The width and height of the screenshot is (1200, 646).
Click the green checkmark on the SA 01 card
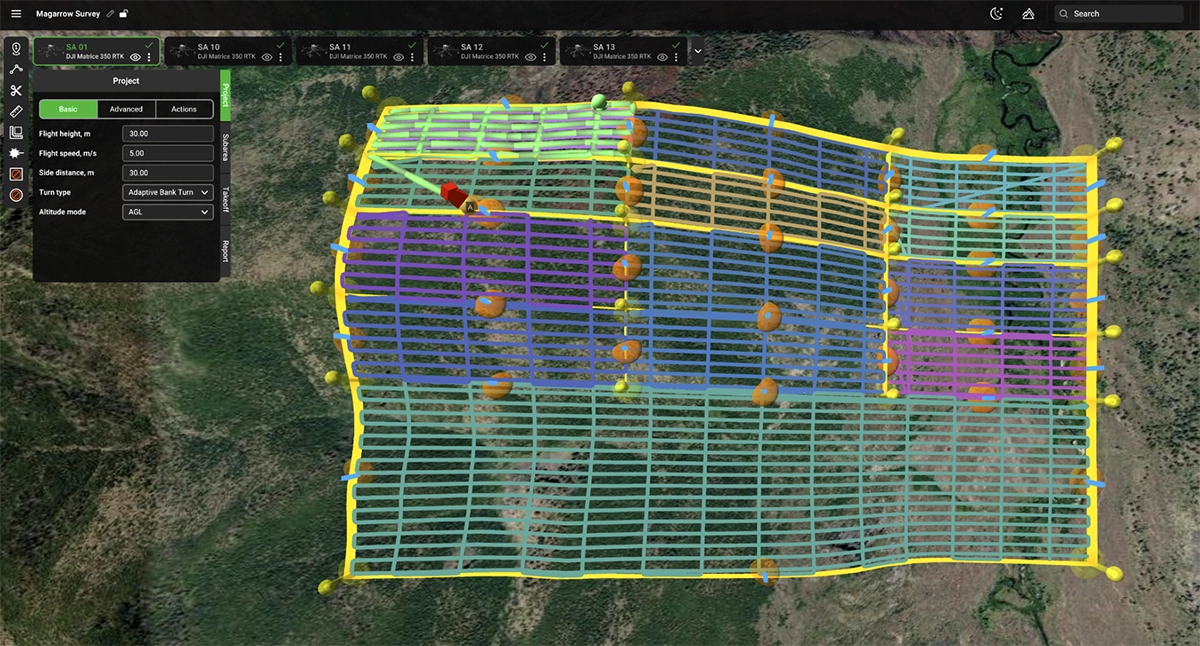[x=149, y=45]
